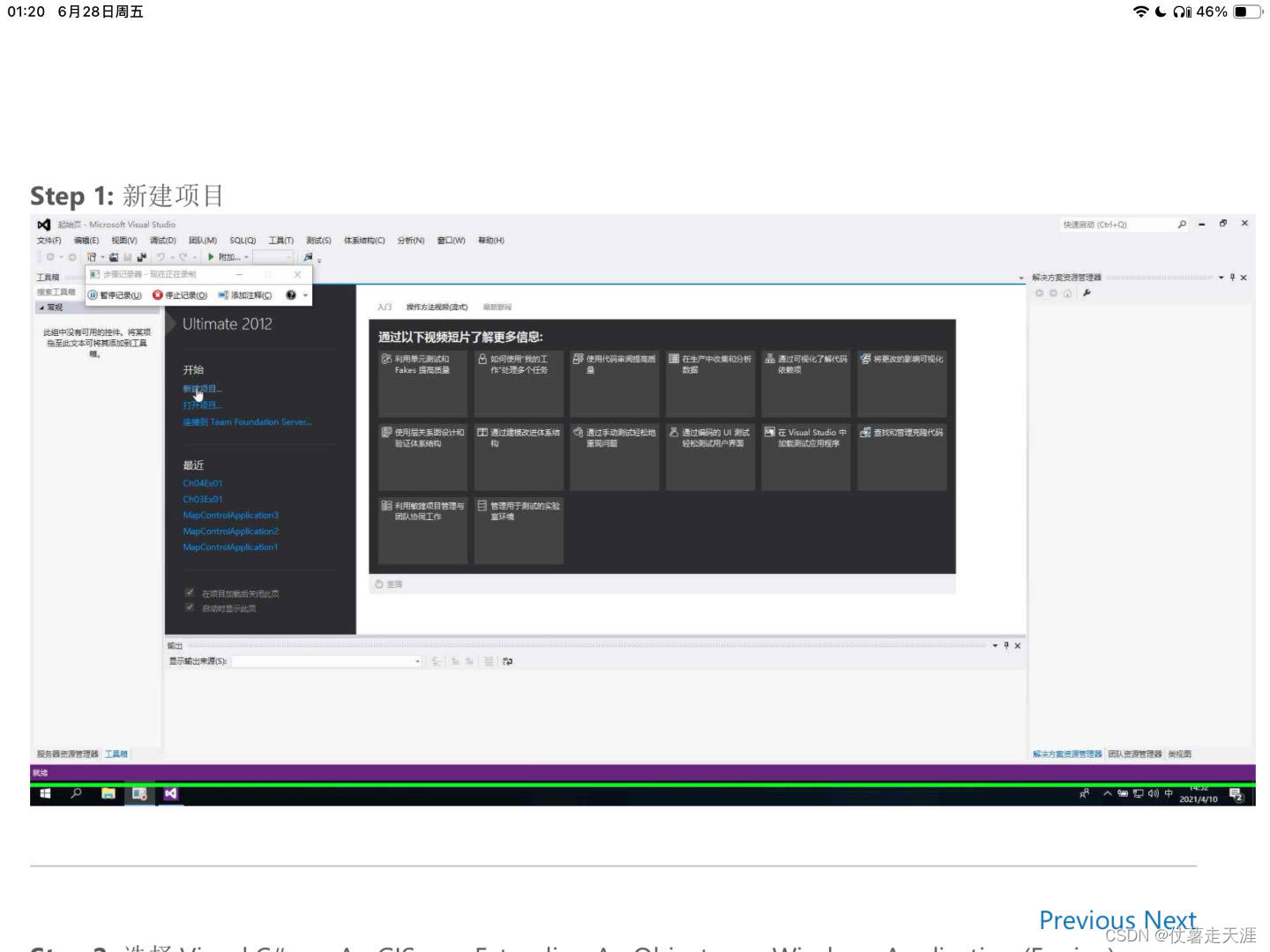Open Output panel window position dropdown

[995, 645]
